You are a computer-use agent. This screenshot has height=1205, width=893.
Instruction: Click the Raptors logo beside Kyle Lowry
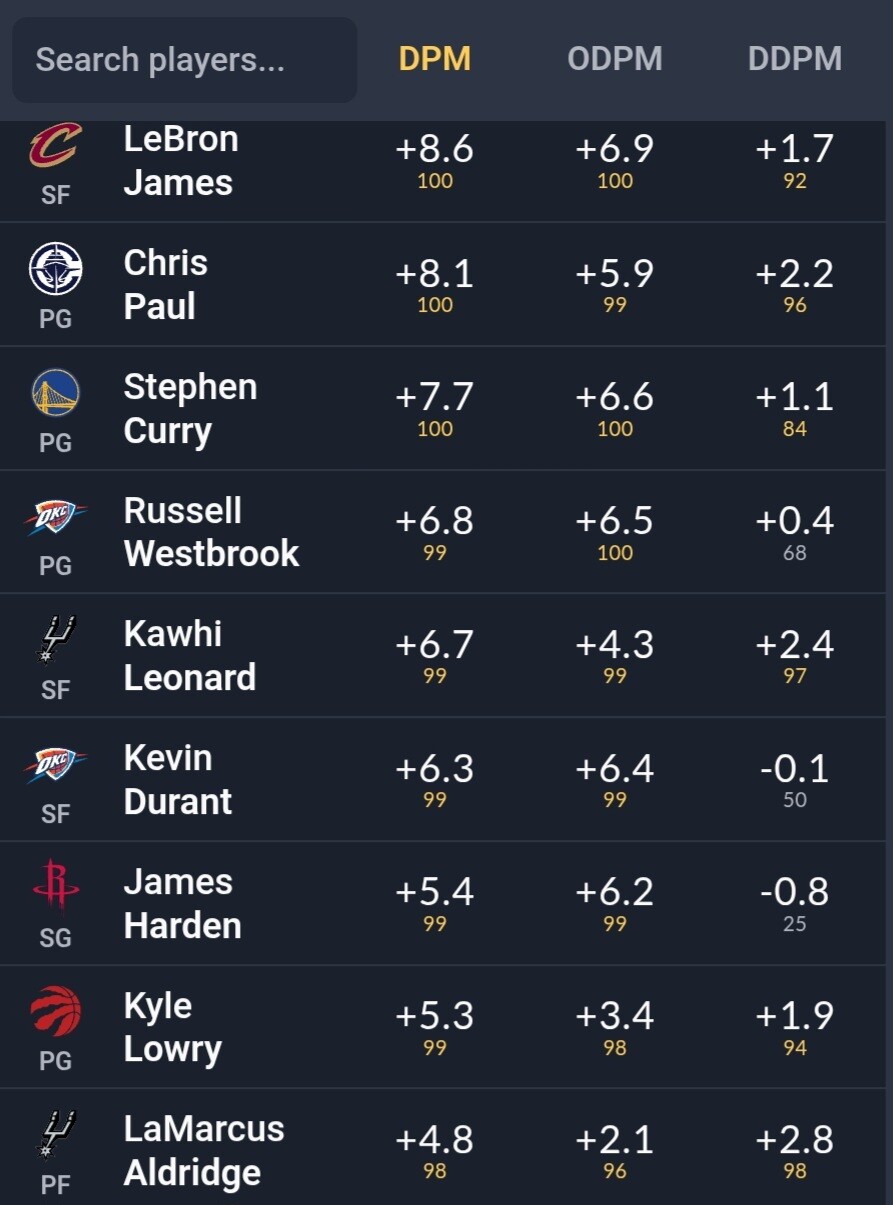pyautogui.click(x=55, y=1011)
